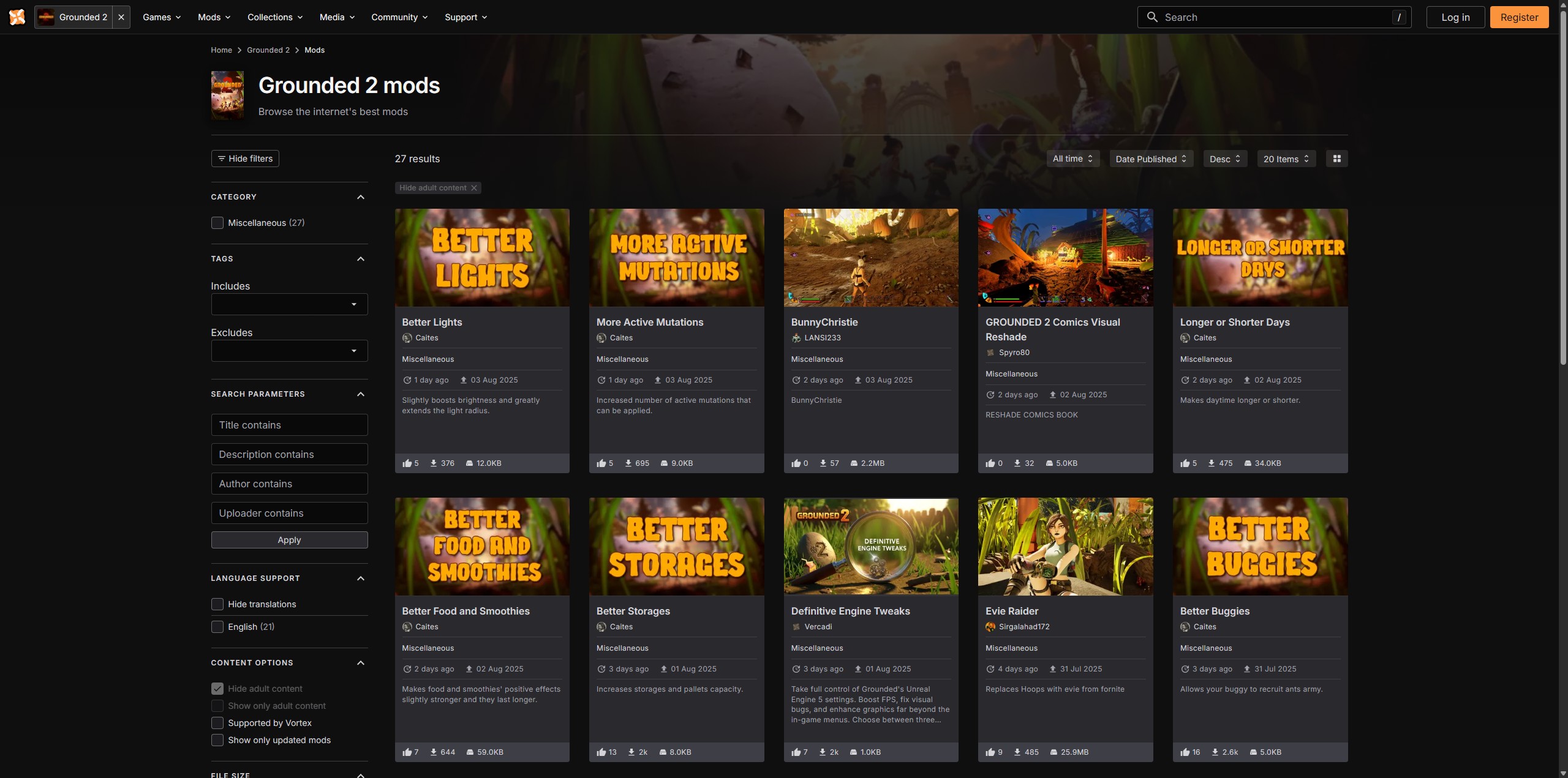Open the Mods menu in navbar
The image size is (1568, 778).
pos(214,17)
